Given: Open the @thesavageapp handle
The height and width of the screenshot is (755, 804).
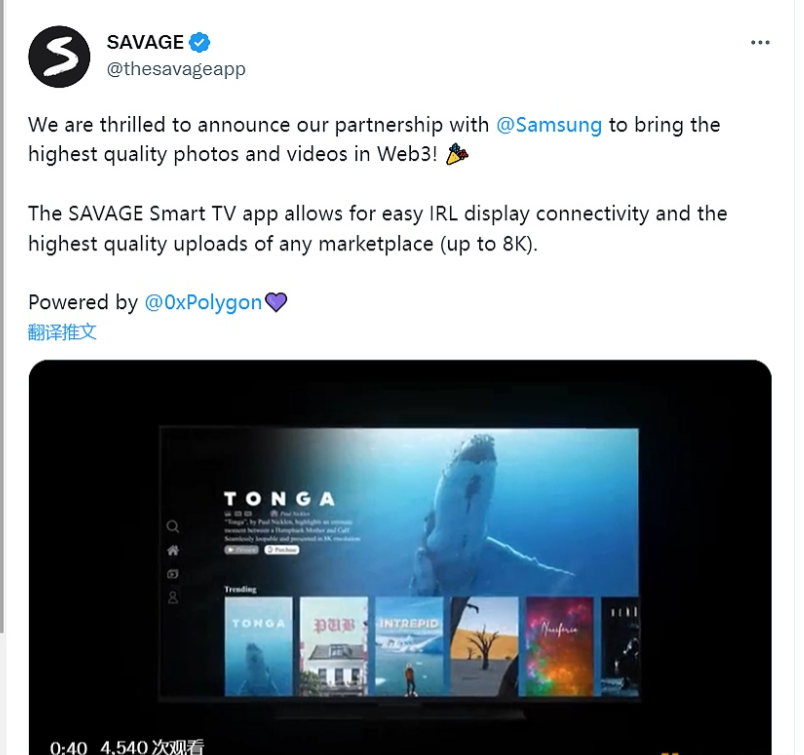Looking at the screenshot, I should click(x=176, y=69).
